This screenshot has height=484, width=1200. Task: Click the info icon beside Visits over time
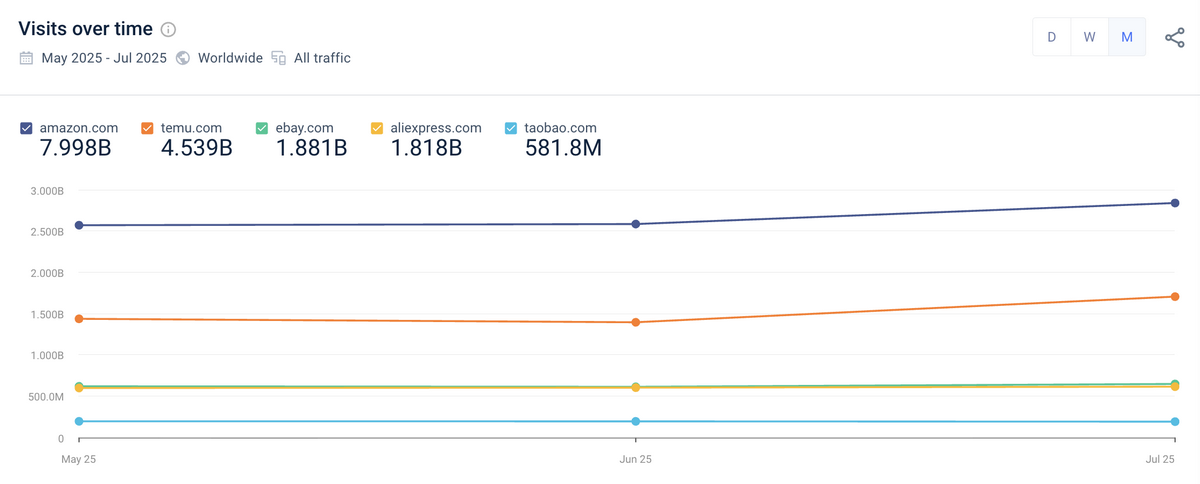pos(168,29)
